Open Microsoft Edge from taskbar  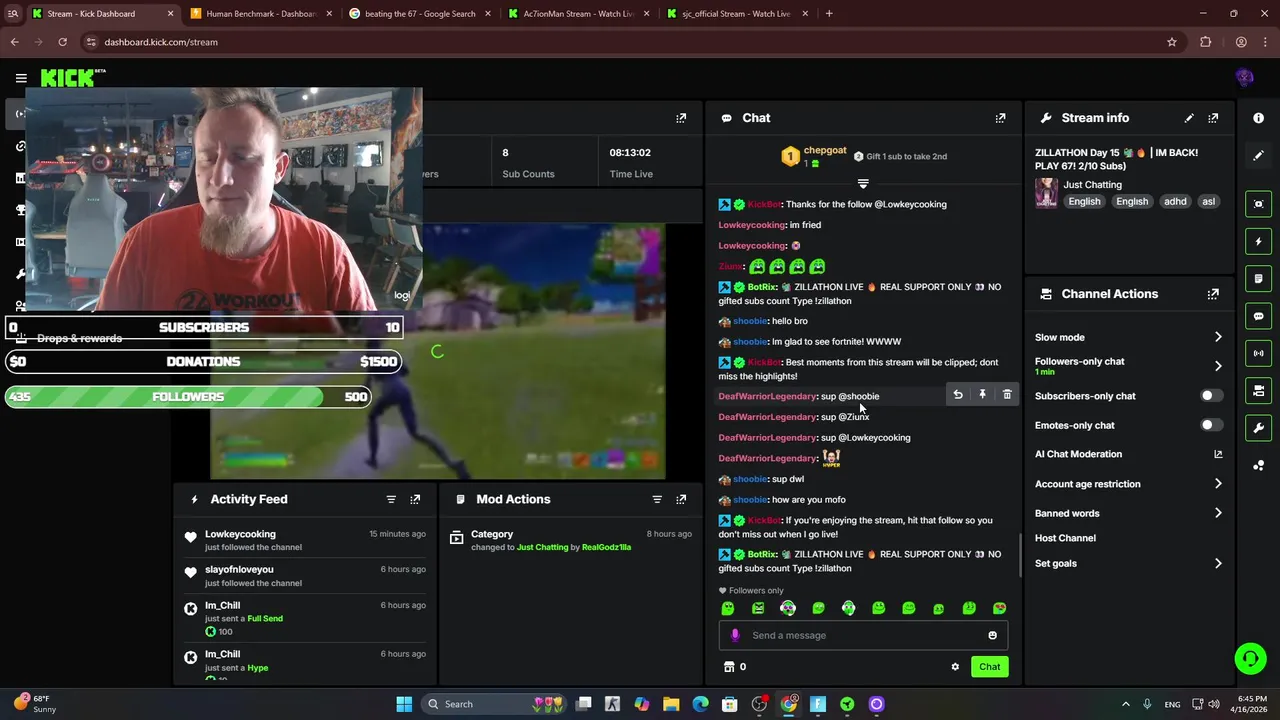[700, 704]
